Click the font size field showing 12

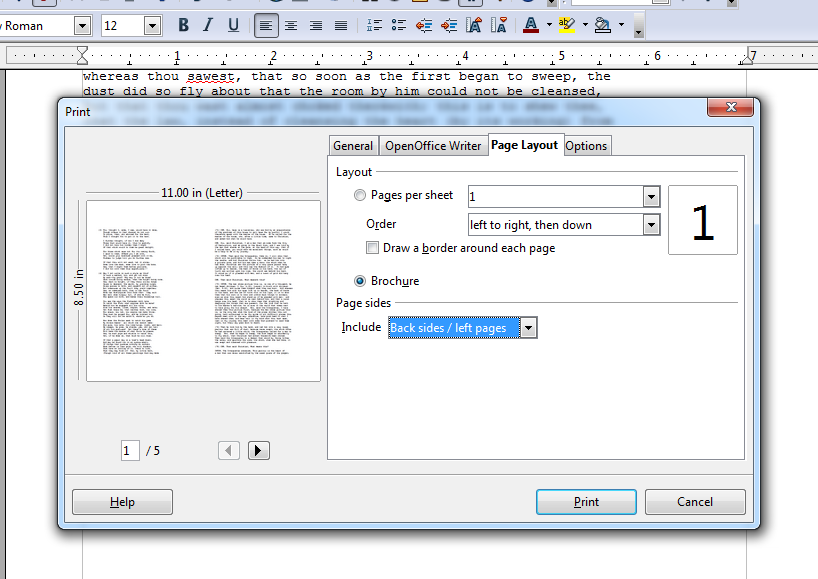tap(123, 26)
